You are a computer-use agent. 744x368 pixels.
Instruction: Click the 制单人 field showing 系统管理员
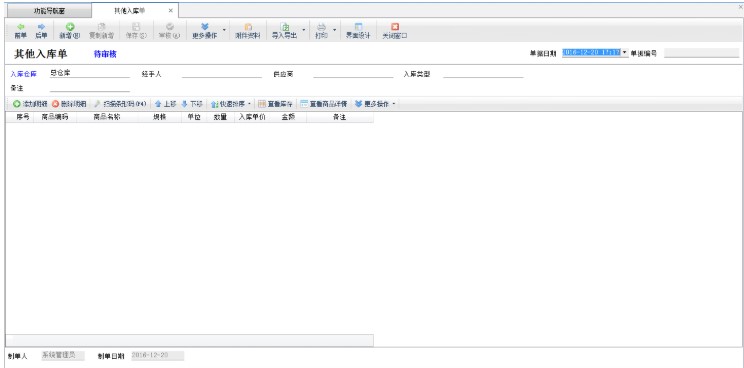pos(63,355)
